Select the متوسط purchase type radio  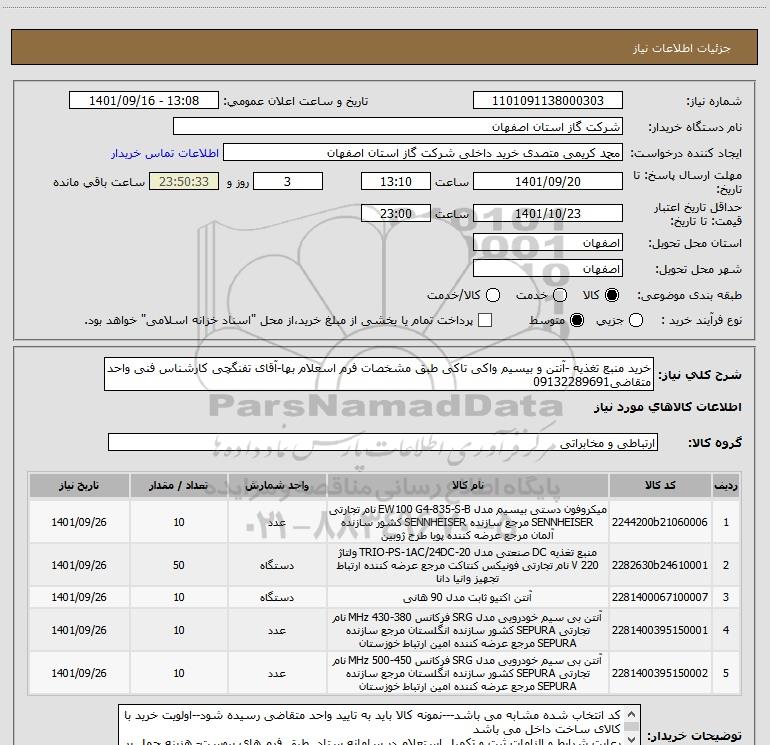tap(577, 320)
